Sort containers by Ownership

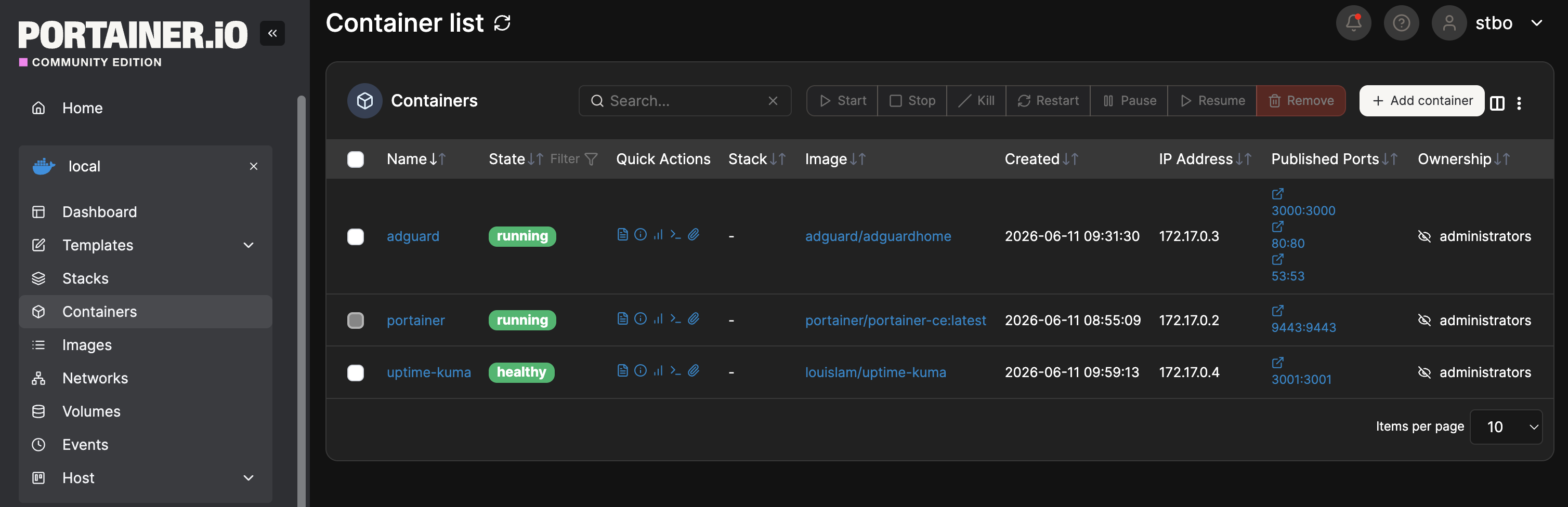click(1464, 159)
